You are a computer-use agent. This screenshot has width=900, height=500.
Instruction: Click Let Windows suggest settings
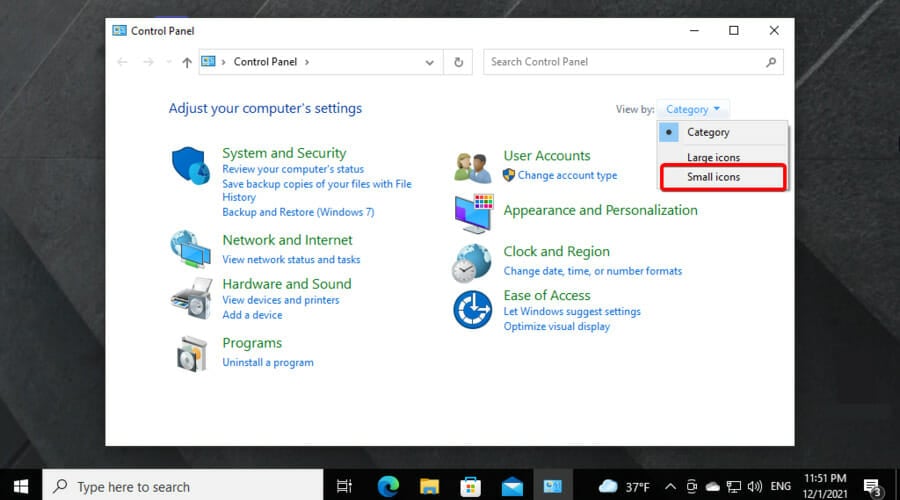tap(572, 312)
